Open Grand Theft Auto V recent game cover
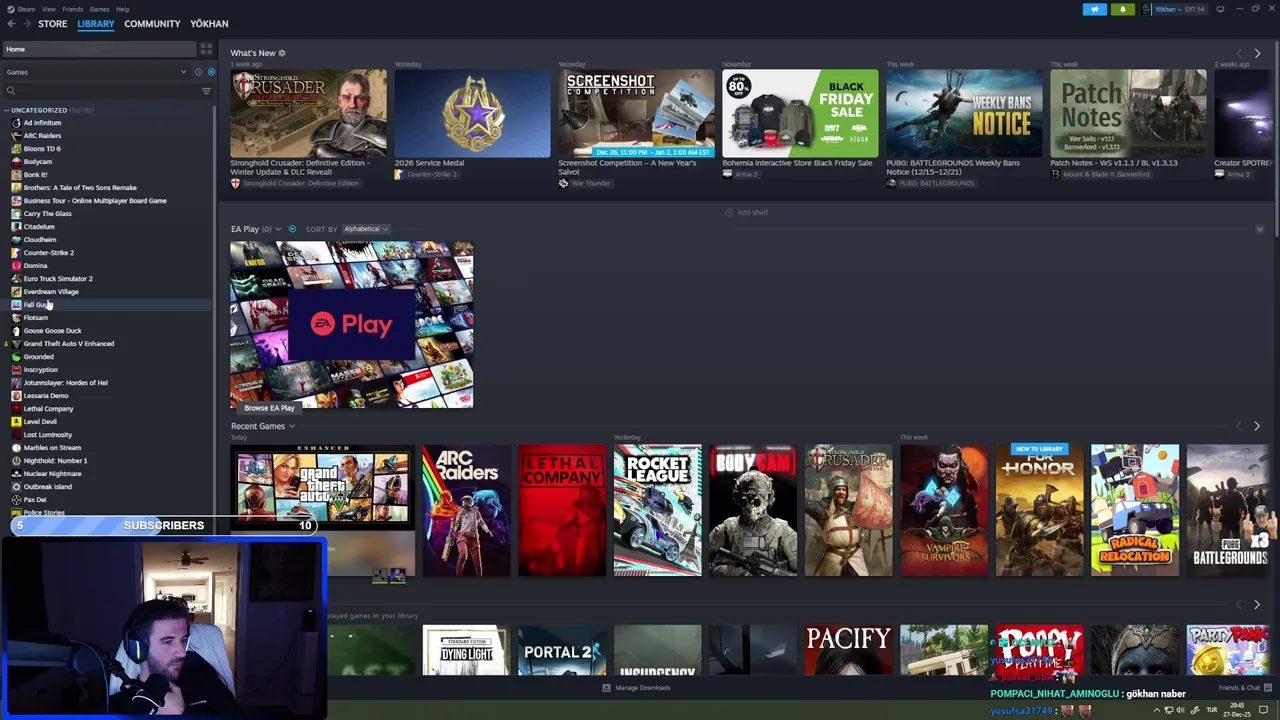1280x720 pixels. tap(322, 488)
